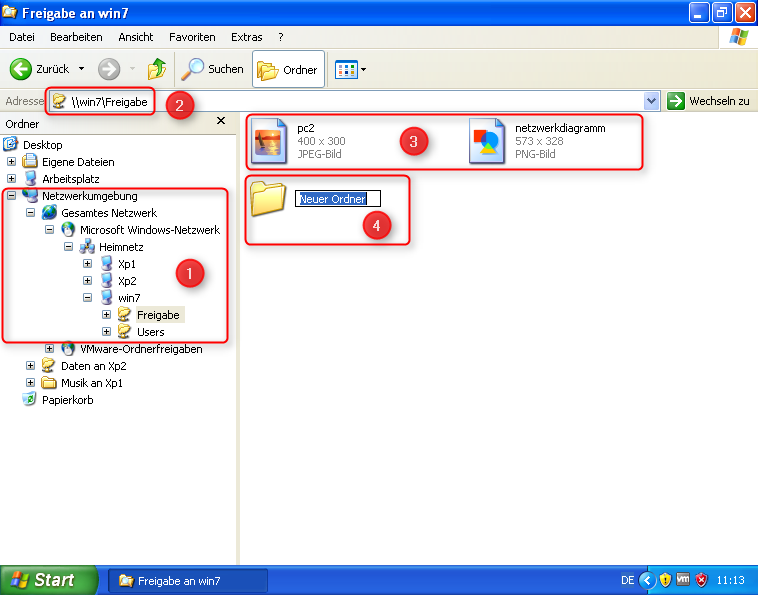Open the Windows Start button

tap(49, 580)
